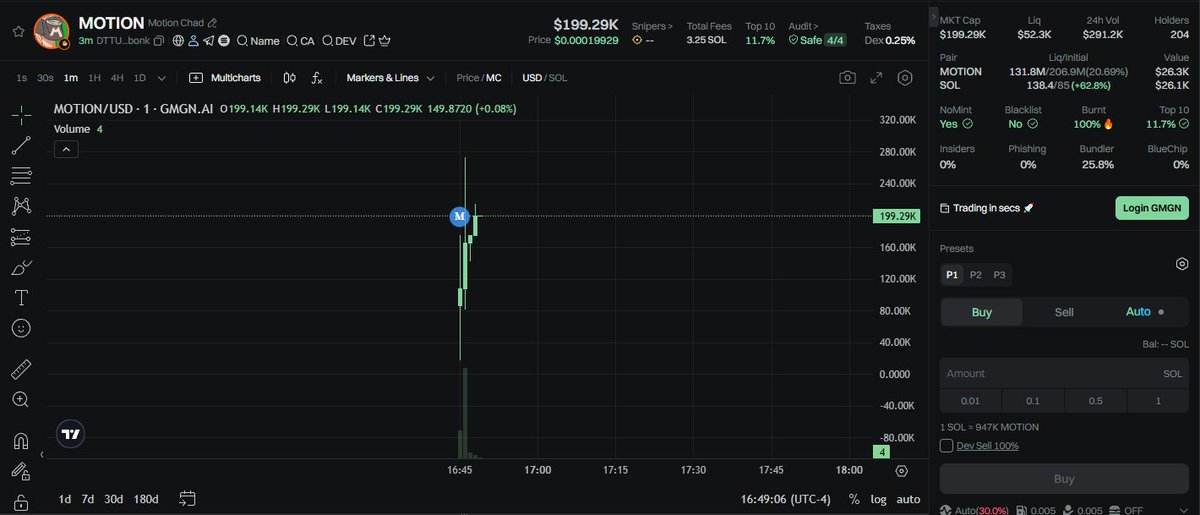Screen dimensions: 1200x515
Task: Expand Audit details
Action: point(803,26)
